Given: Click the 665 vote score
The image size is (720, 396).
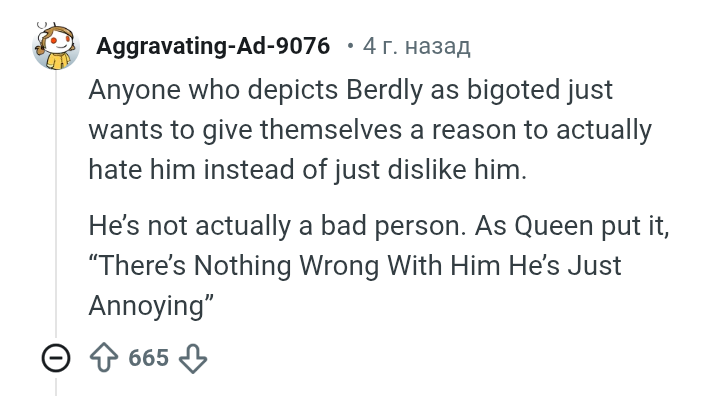Looking at the screenshot, I should pyautogui.click(x=148, y=358).
